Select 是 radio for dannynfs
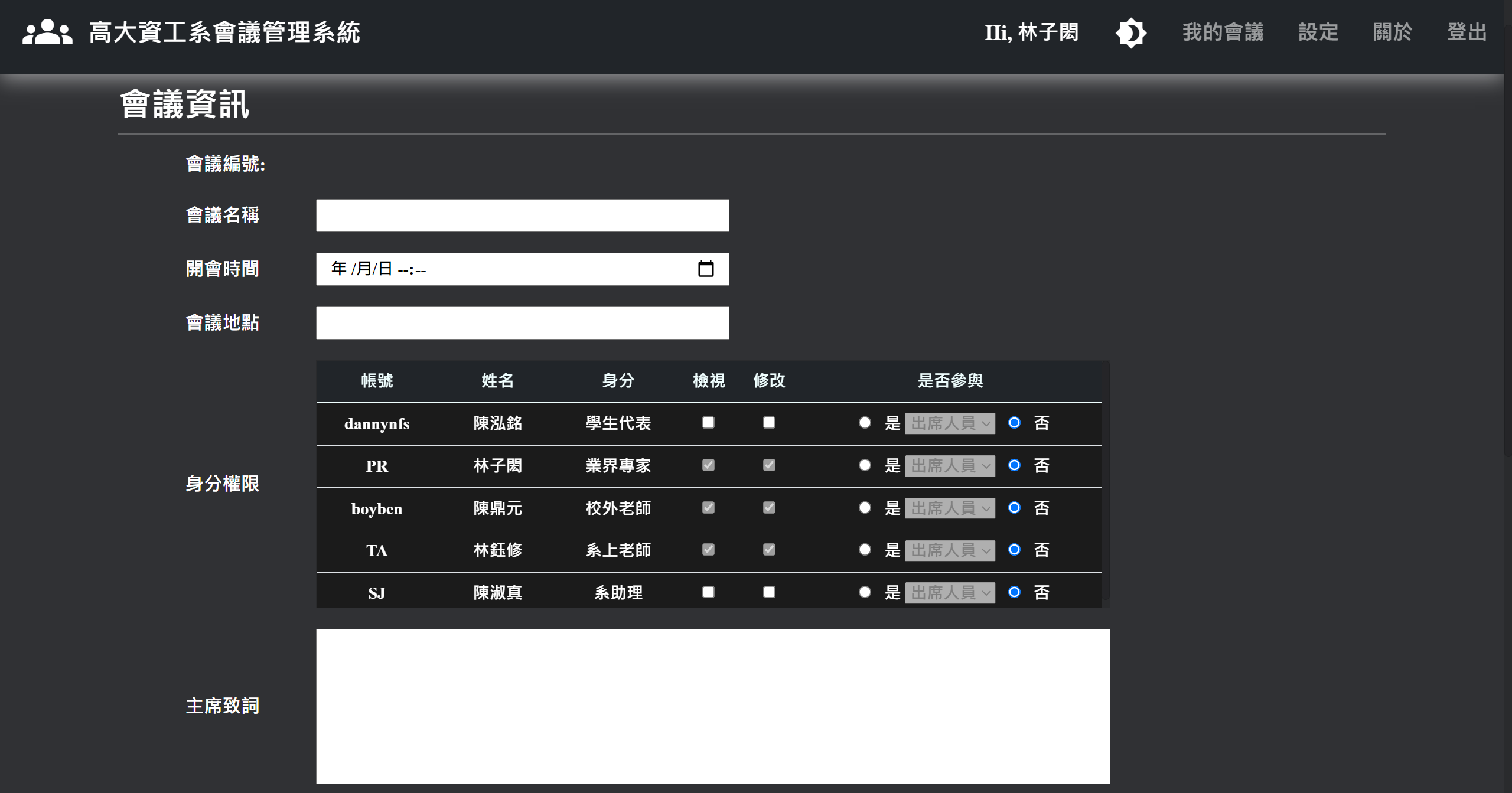Viewport: 1512px width, 793px height. [x=865, y=423]
